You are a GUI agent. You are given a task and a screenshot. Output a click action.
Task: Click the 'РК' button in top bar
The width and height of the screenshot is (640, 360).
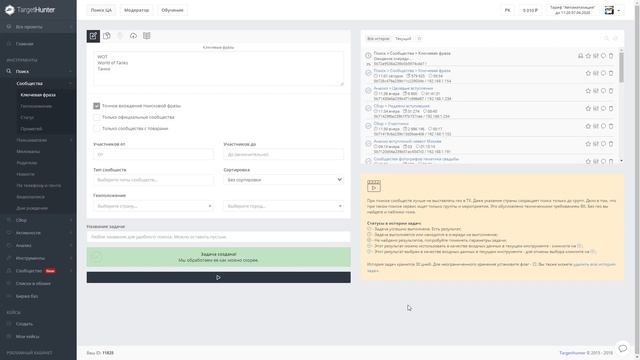(507, 10)
